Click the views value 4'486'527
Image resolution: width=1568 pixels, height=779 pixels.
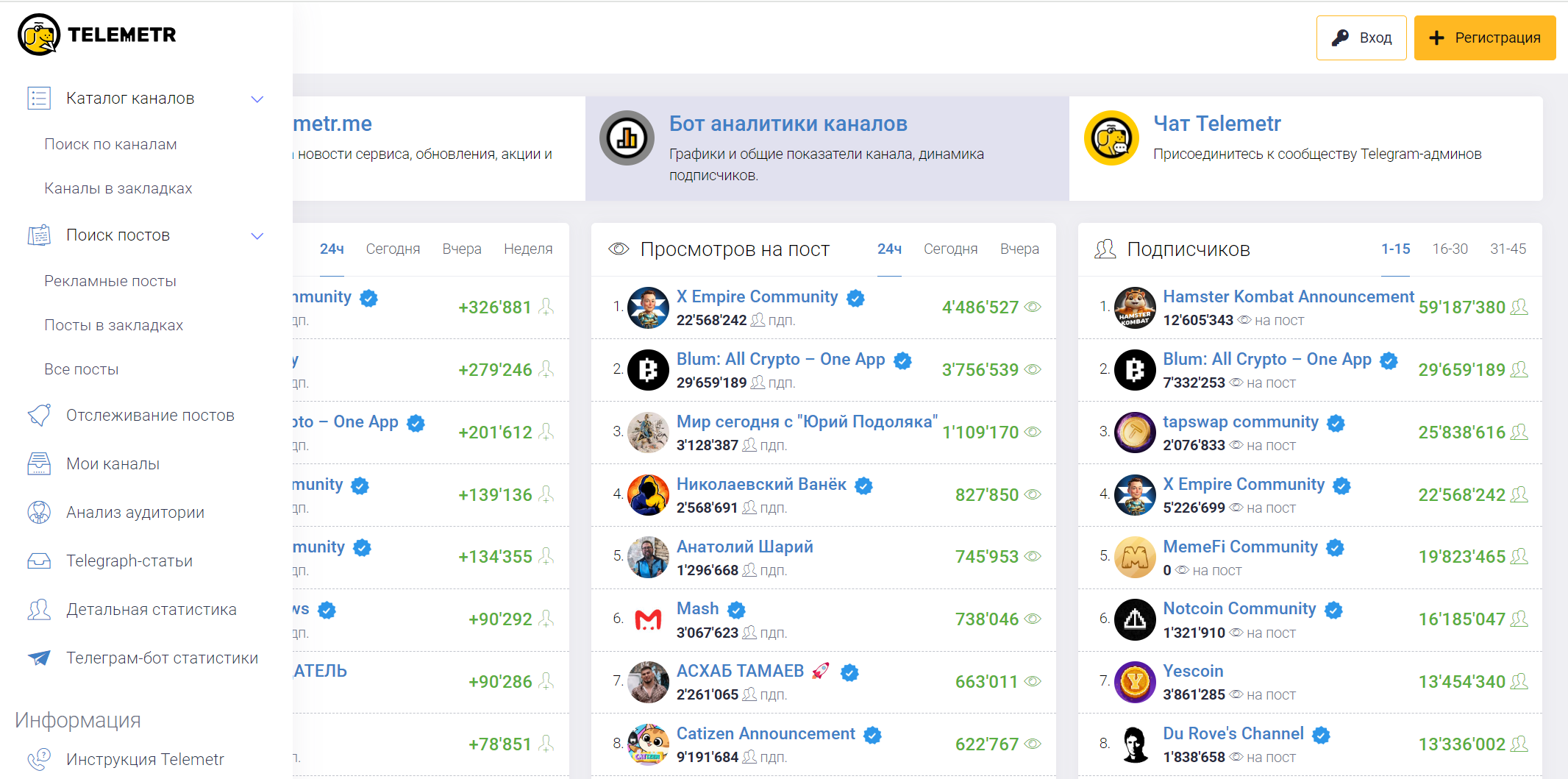tap(980, 307)
